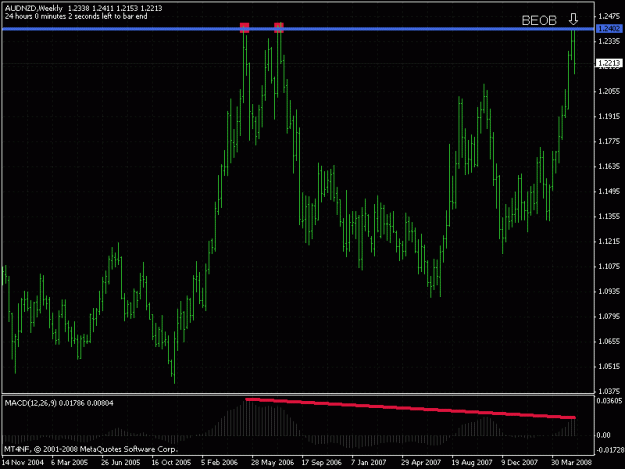
Task: Click the 7 Jan 2007 date label
Action: 369,462
